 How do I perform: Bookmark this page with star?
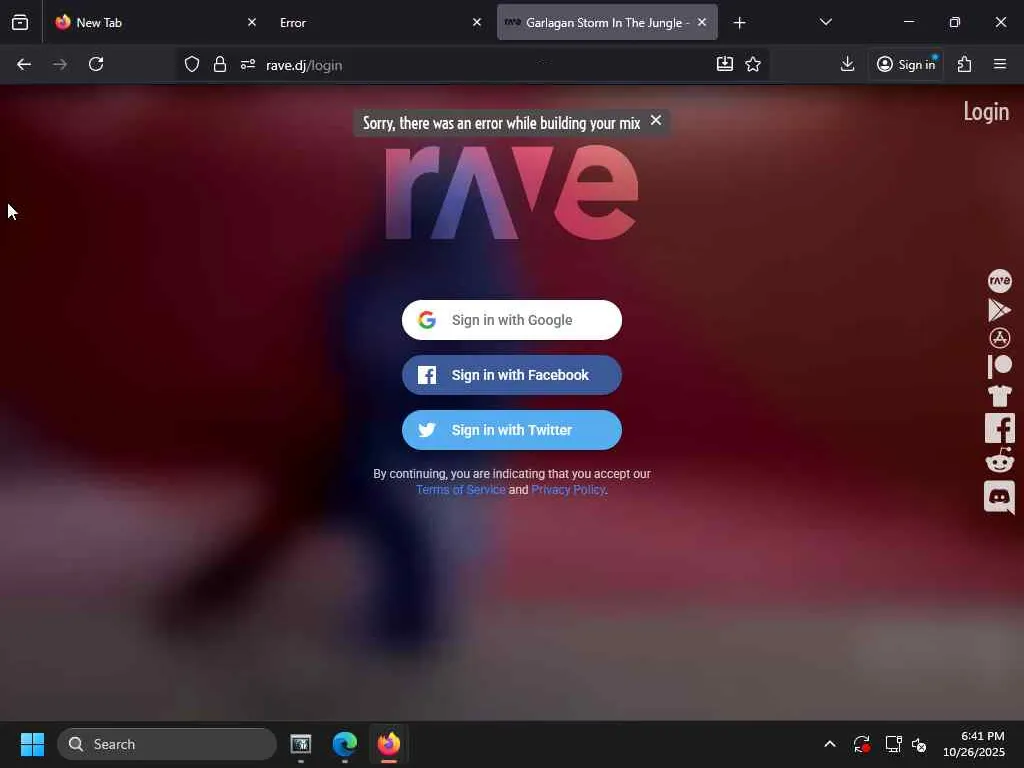tap(753, 64)
